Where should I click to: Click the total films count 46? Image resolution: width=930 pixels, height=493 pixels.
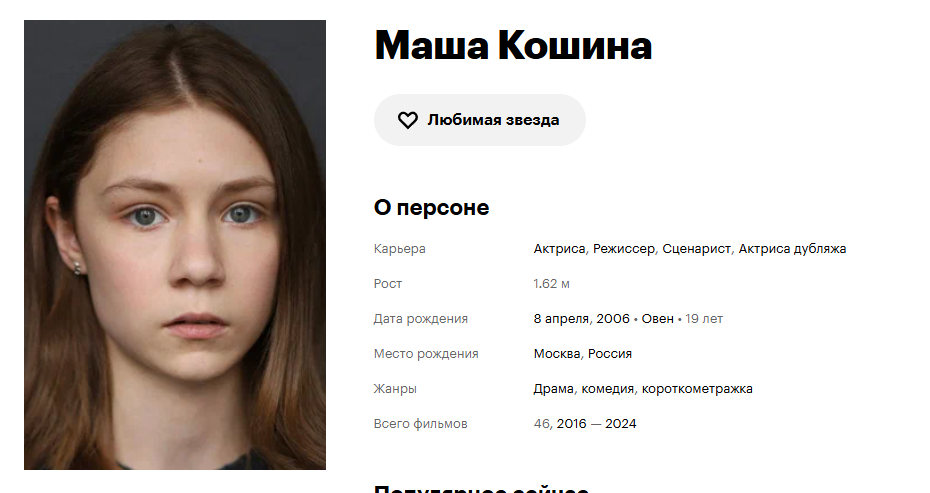(542, 424)
